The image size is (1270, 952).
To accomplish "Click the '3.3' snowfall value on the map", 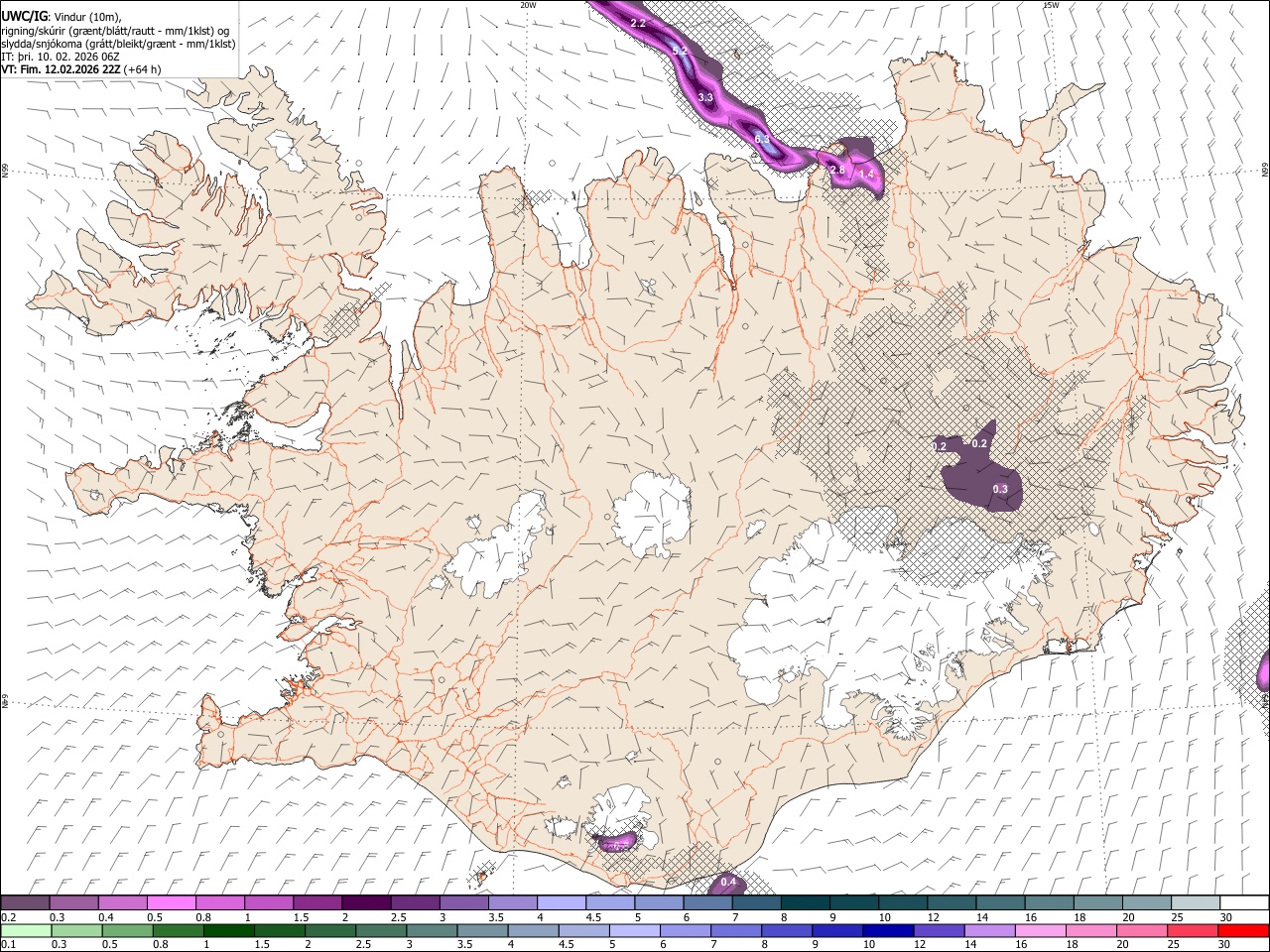I will pyautogui.click(x=705, y=97).
